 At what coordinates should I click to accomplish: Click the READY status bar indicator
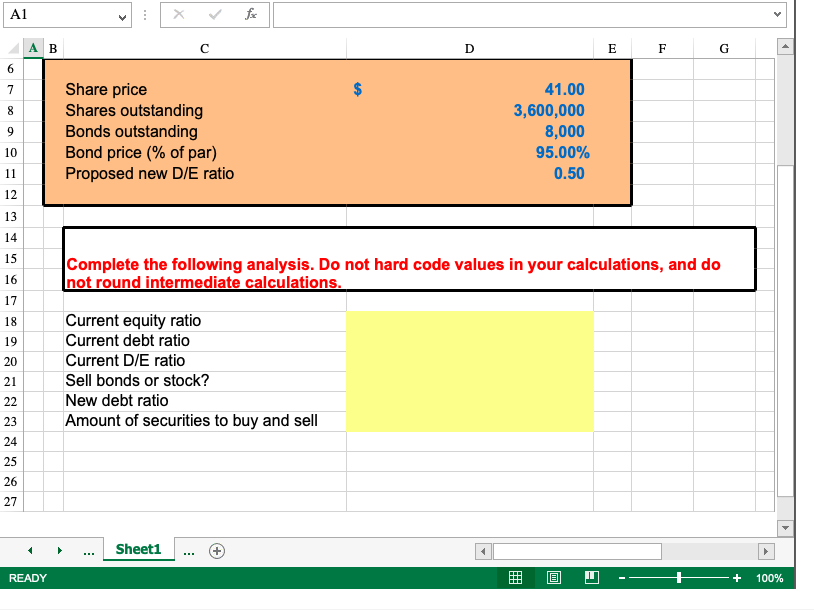(28, 578)
